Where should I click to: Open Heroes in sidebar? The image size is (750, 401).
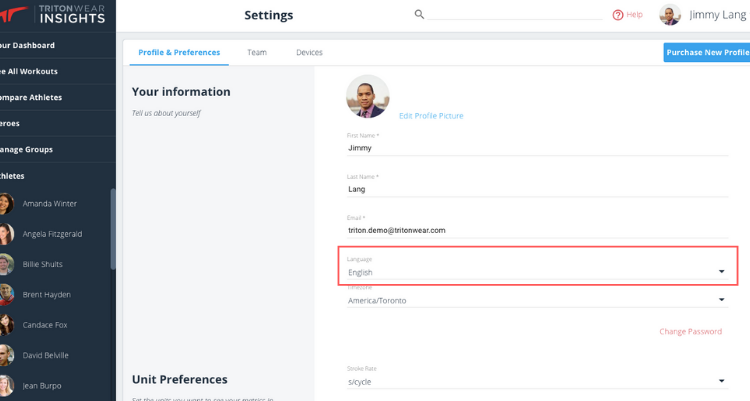click(x=57, y=123)
